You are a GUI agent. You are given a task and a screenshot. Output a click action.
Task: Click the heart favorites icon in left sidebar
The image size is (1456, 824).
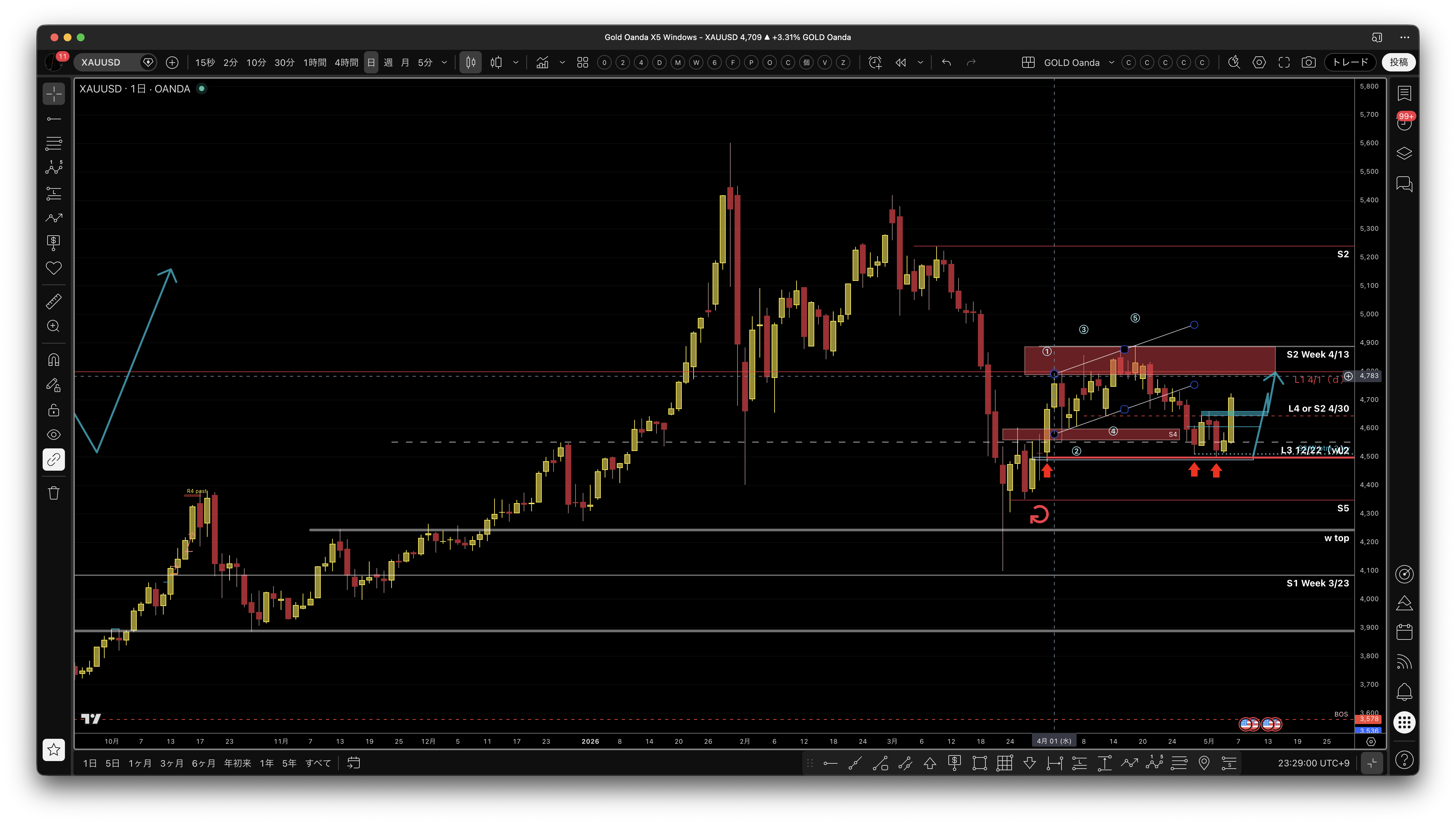click(54, 268)
